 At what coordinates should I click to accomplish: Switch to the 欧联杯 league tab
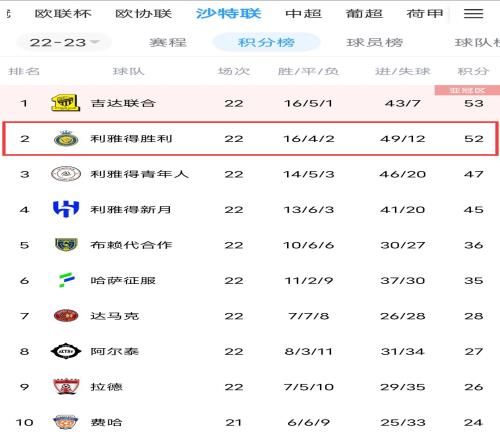[x=63, y=14]
